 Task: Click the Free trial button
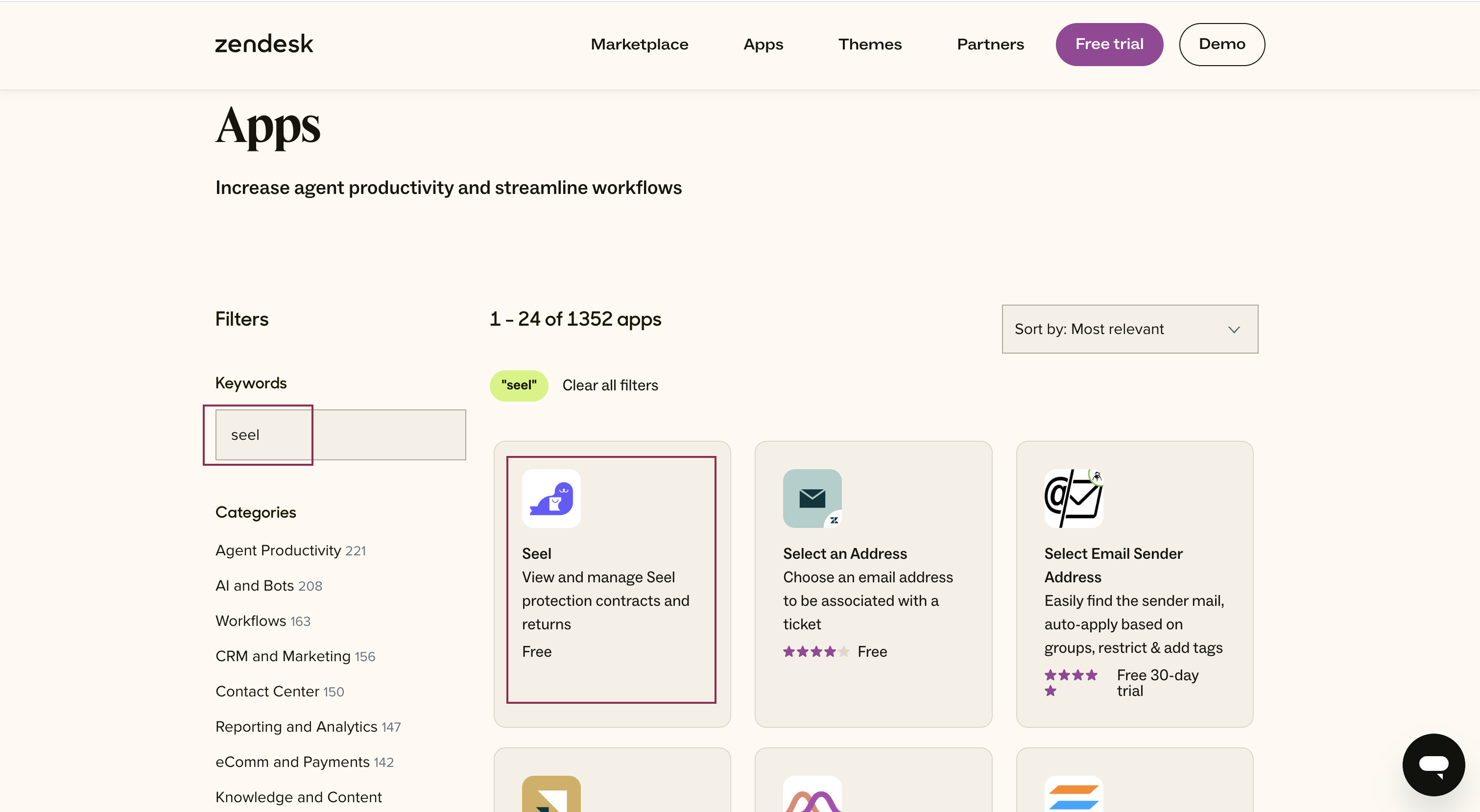coord(1109,44)
